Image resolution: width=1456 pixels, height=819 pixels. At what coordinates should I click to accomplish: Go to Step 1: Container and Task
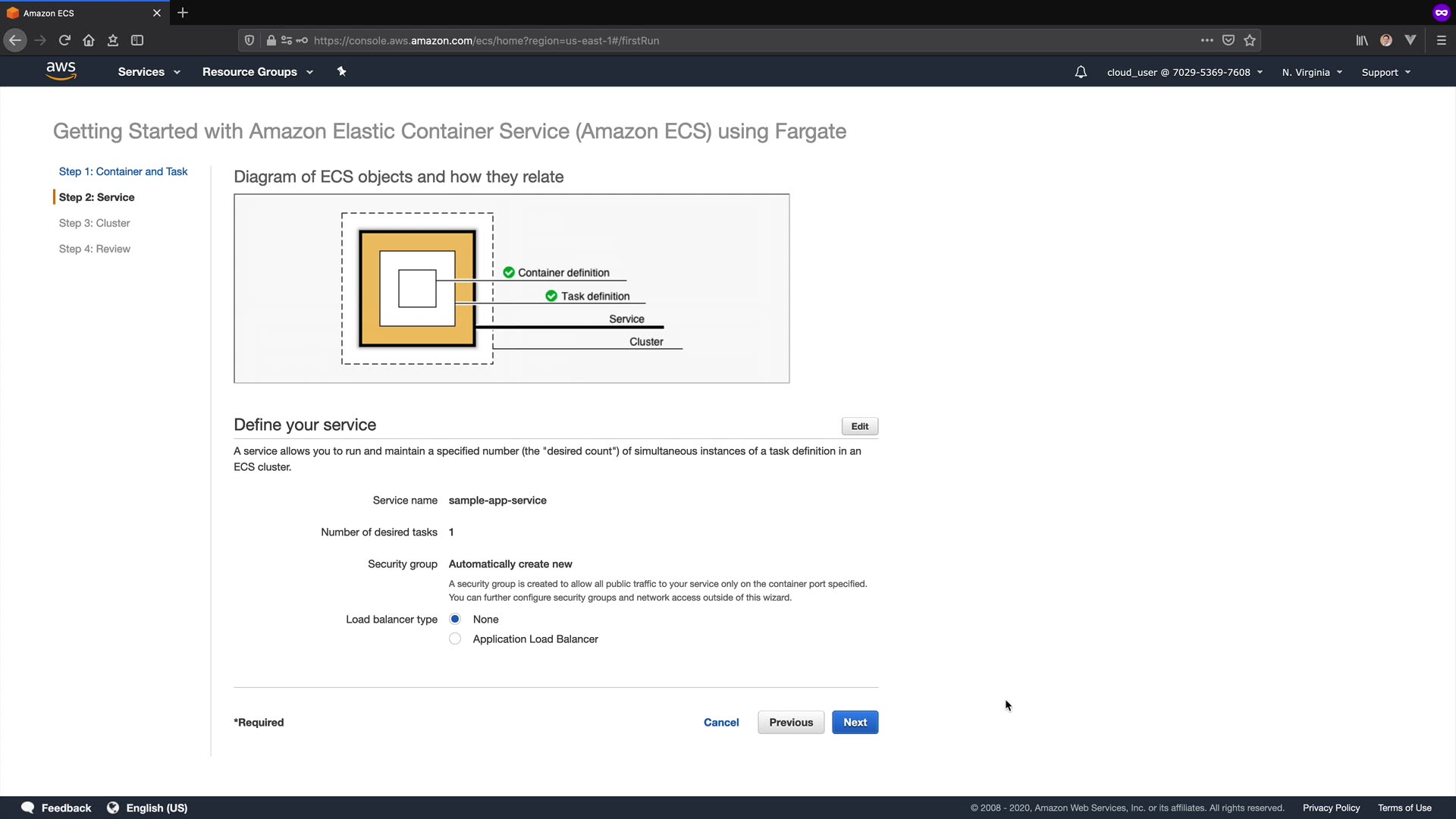pyautogui.click(x=123, y=171)
